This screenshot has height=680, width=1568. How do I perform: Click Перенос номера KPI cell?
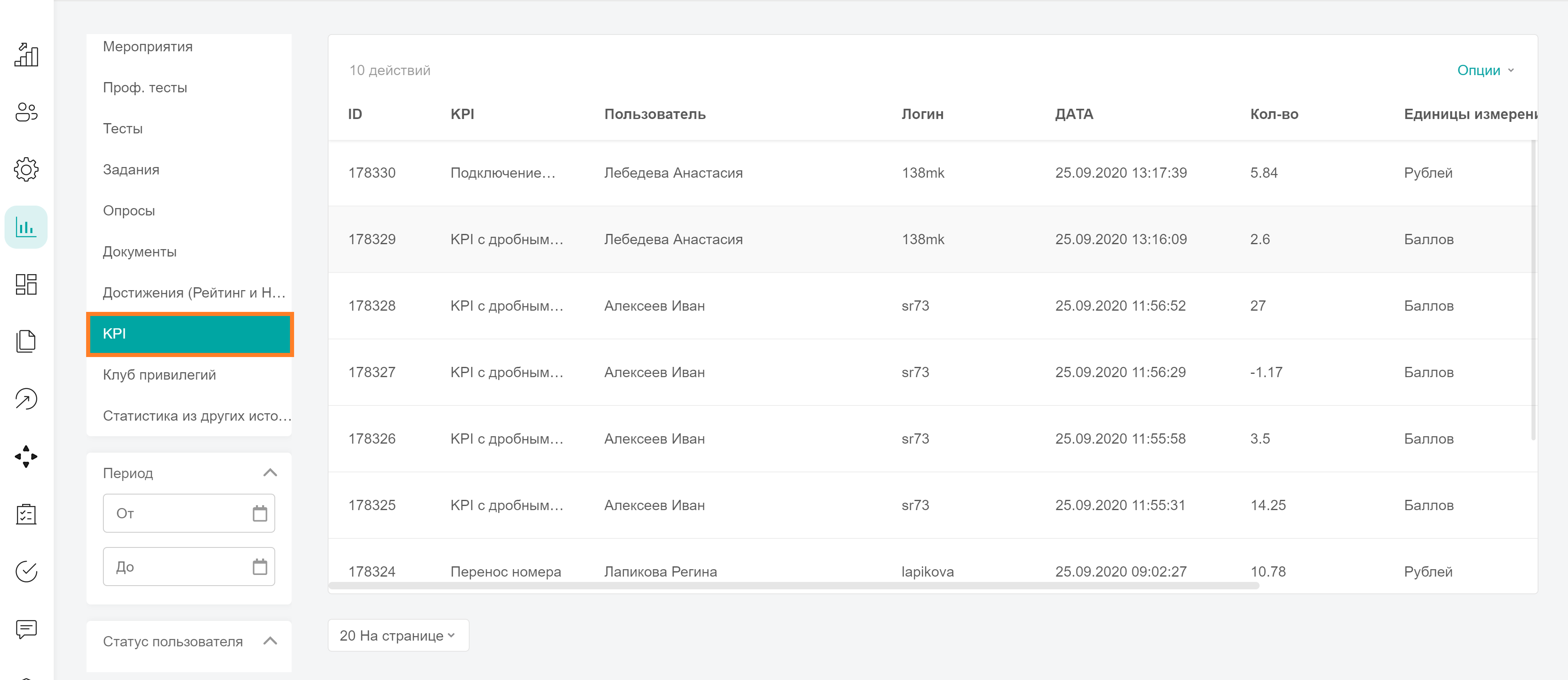505,572
